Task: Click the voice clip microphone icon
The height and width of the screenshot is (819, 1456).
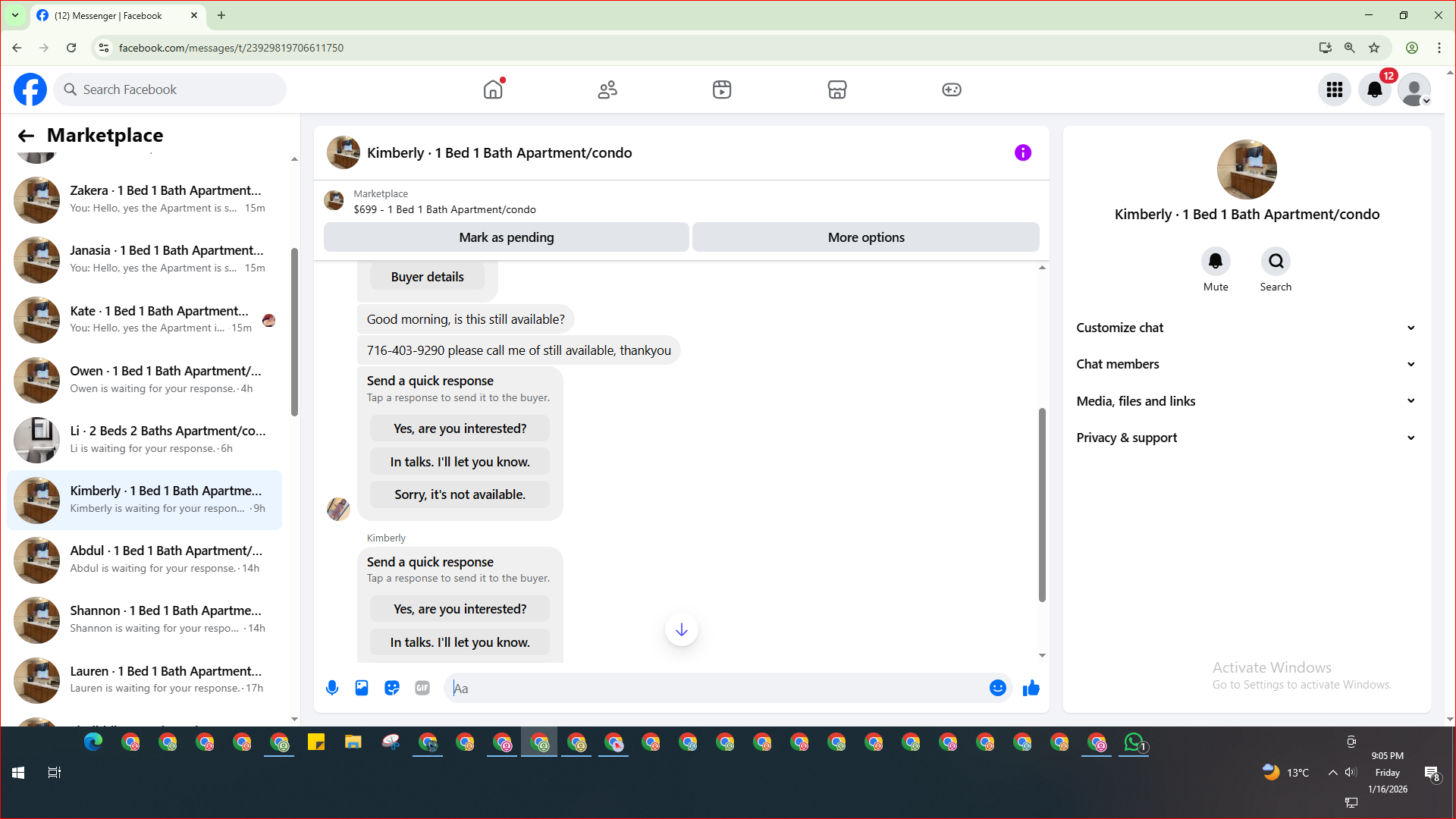Action: point(331,688)
